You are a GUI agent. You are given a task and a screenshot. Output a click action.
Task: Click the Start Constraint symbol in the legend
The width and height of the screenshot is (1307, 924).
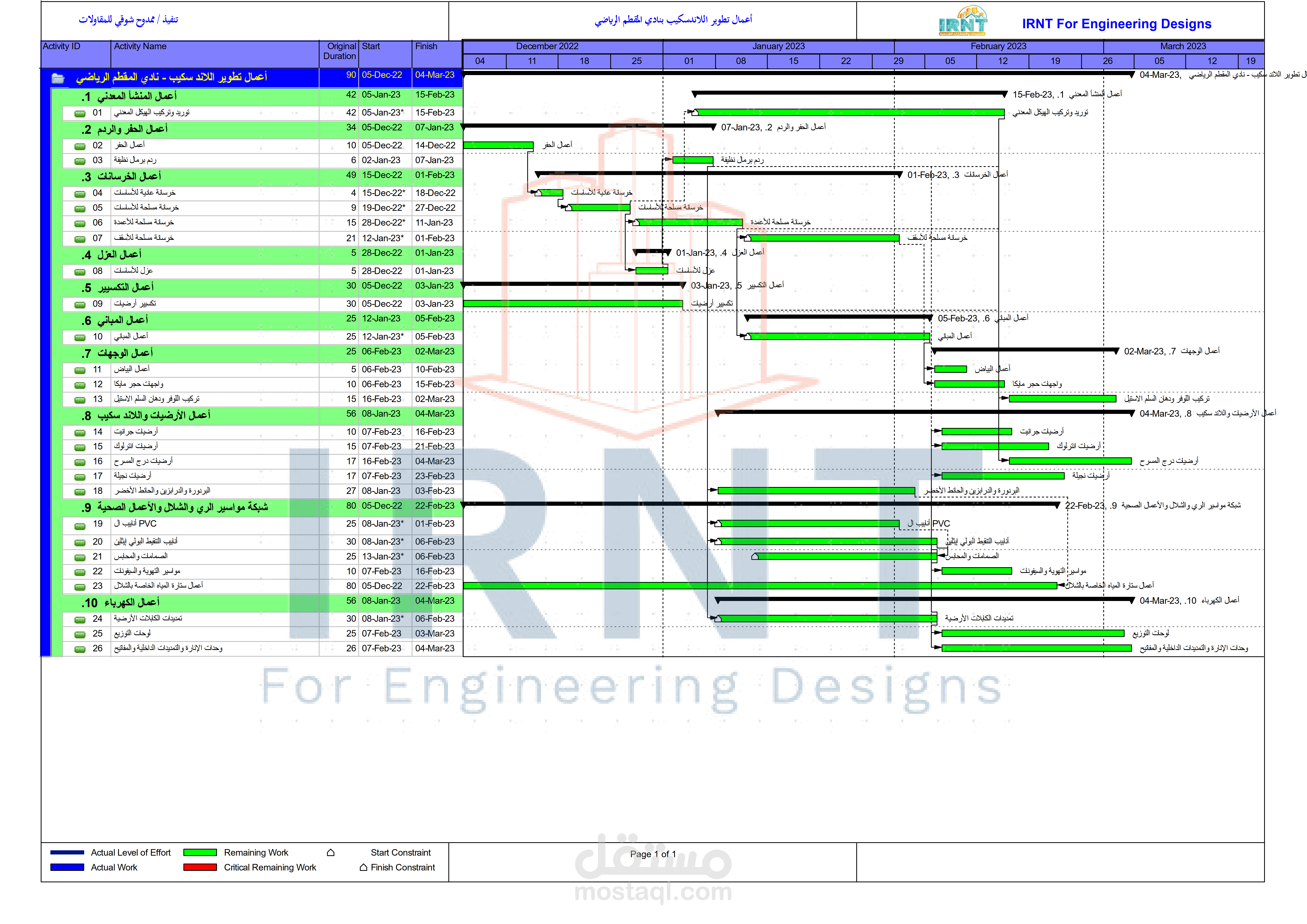point(331,852)
